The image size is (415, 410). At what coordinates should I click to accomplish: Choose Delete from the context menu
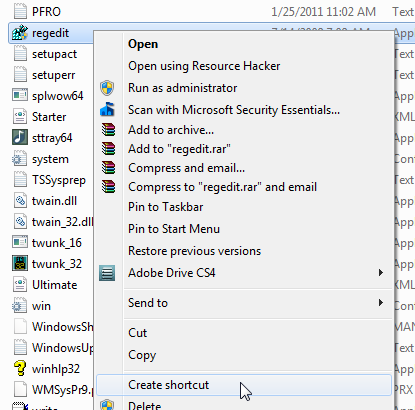[145, 406]
